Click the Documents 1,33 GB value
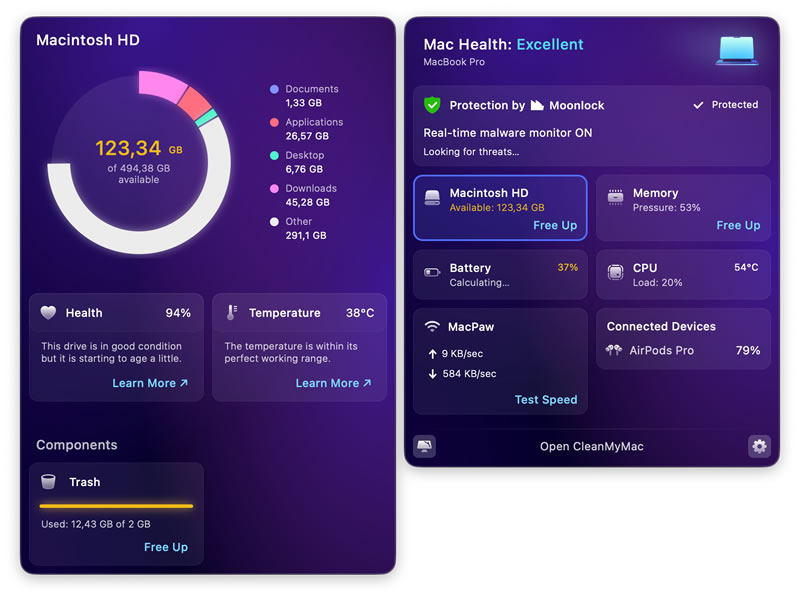This screenshot has height=598, width=800. [x=304, y=103]
